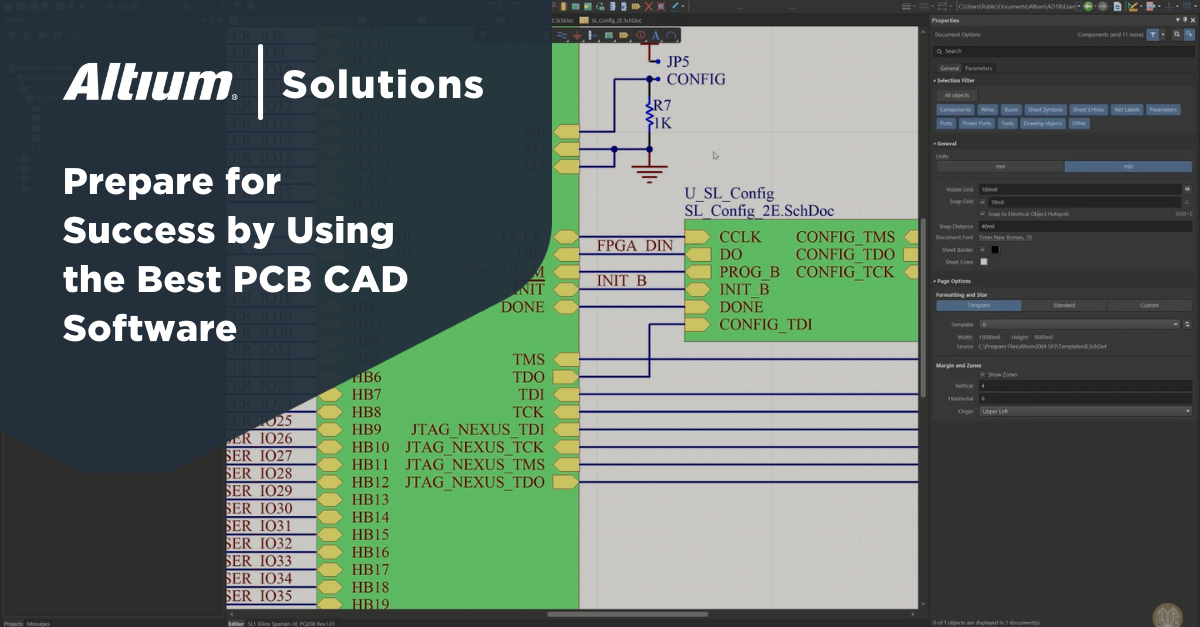Select mm units button
Viewport: 1200px width, 627px height.
(999, 166)
